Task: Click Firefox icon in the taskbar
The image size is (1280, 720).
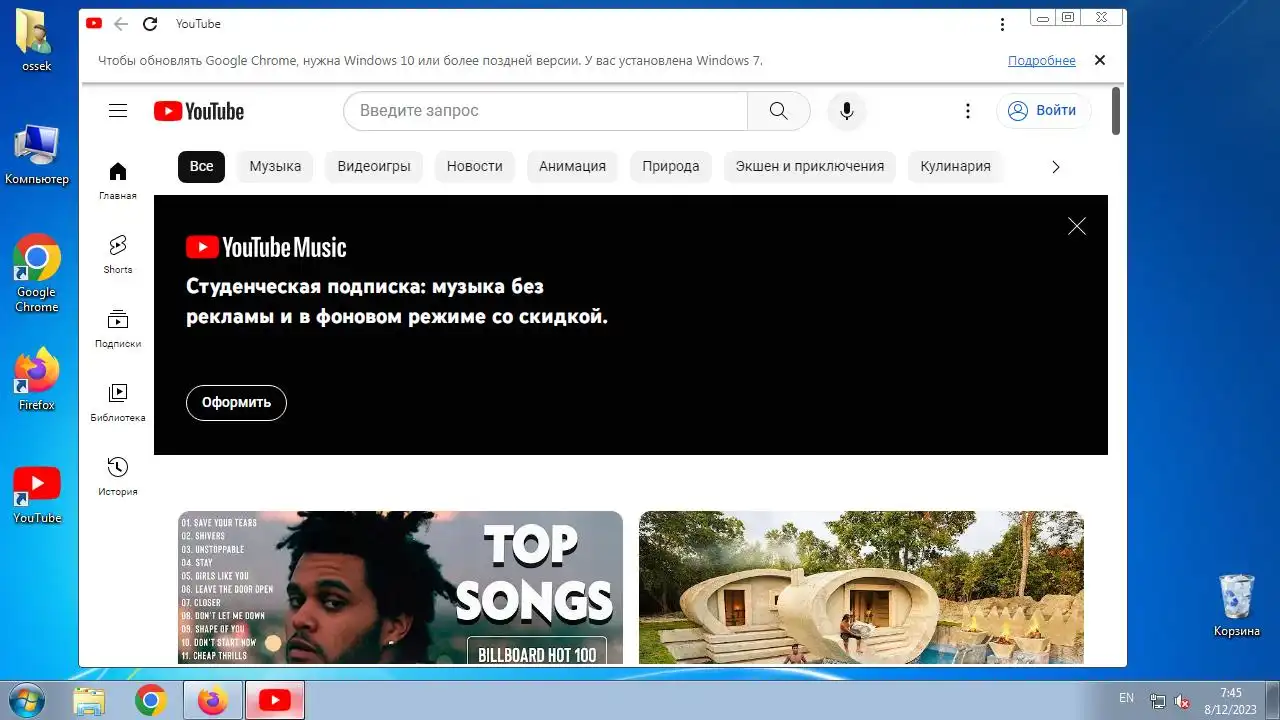Action: coord(213,701)
